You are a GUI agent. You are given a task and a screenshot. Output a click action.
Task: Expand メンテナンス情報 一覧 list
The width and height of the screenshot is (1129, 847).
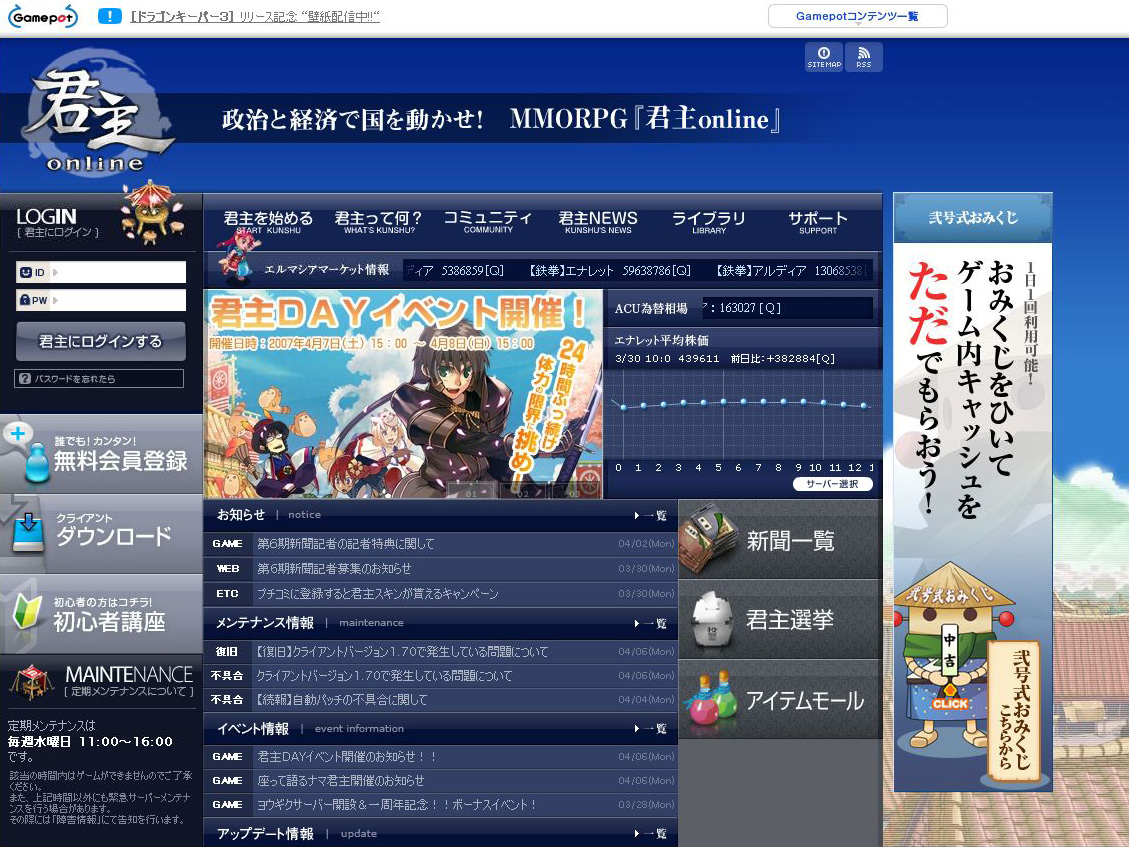pos(651,624)
